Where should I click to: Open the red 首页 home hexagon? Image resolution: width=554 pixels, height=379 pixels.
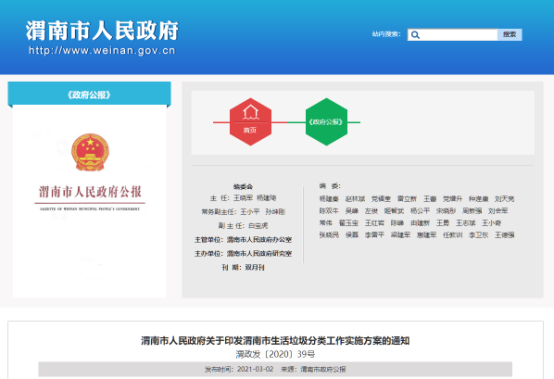click(251, 122)
